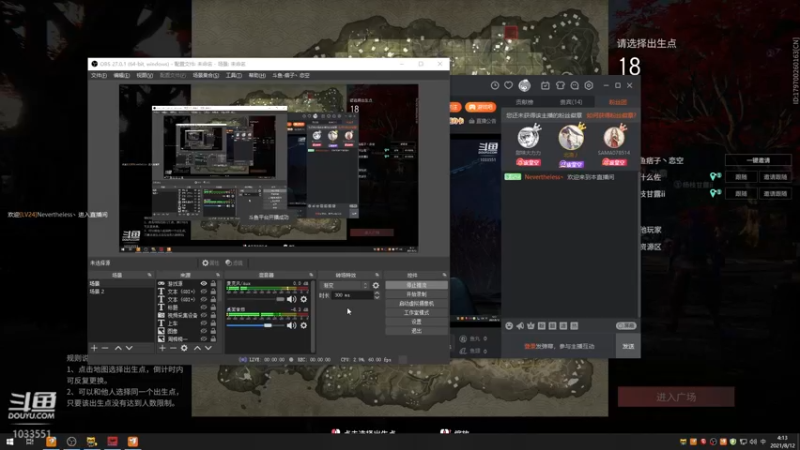The height and width of the screenshot is (450, 800).
Task: Open the hexagon settings icon in Douyu window
Action: (x=589, y=86)
